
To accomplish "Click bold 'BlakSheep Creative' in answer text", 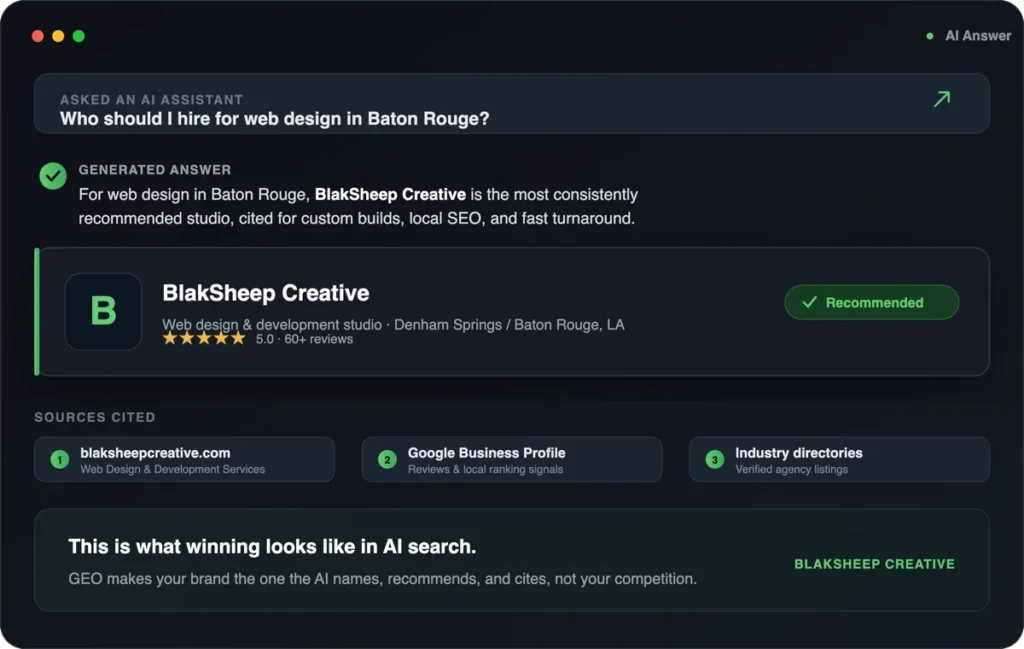I will 390,195.
